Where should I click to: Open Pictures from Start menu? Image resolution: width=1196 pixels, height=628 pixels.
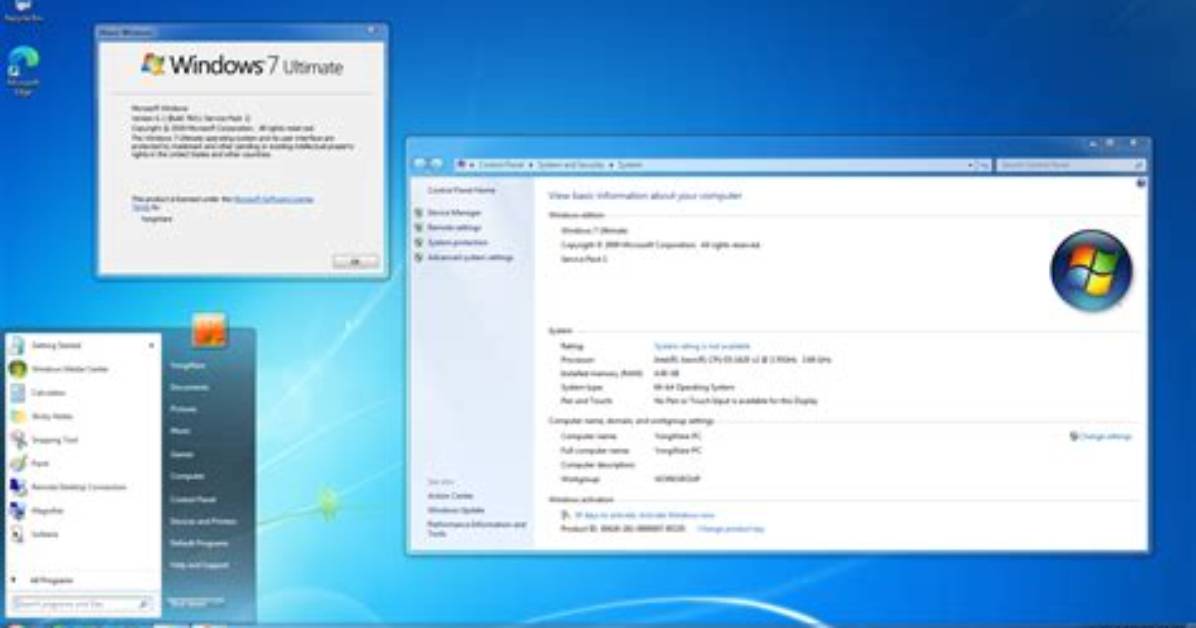point(183,410)
